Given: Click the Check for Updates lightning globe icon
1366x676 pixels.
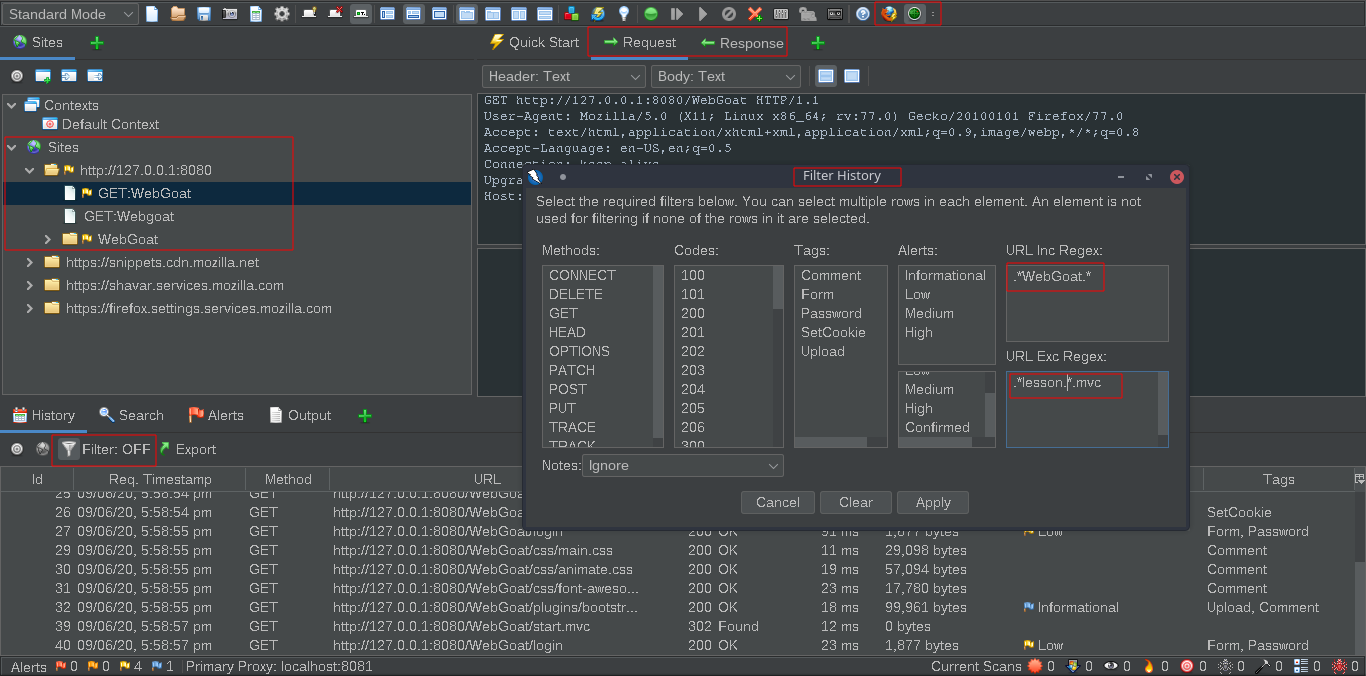Looking at the screenshot, I should tap(597, 14).
